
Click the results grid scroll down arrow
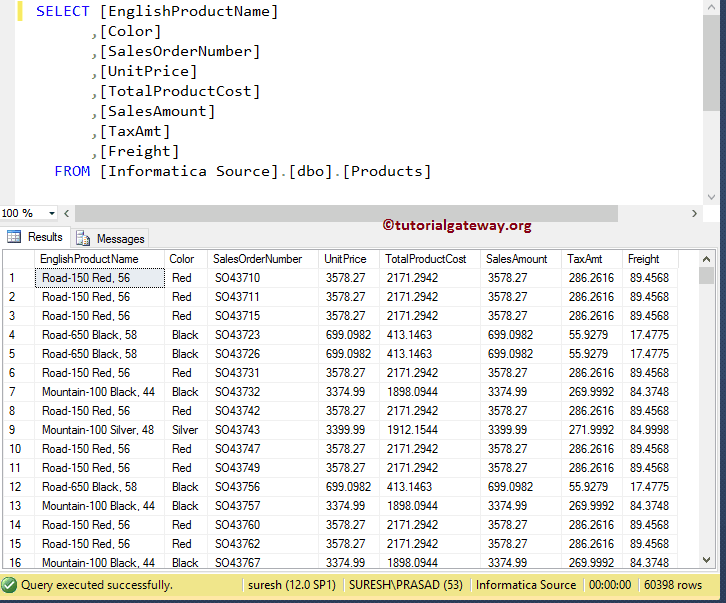pyautogui.click(x=706, y=560)
